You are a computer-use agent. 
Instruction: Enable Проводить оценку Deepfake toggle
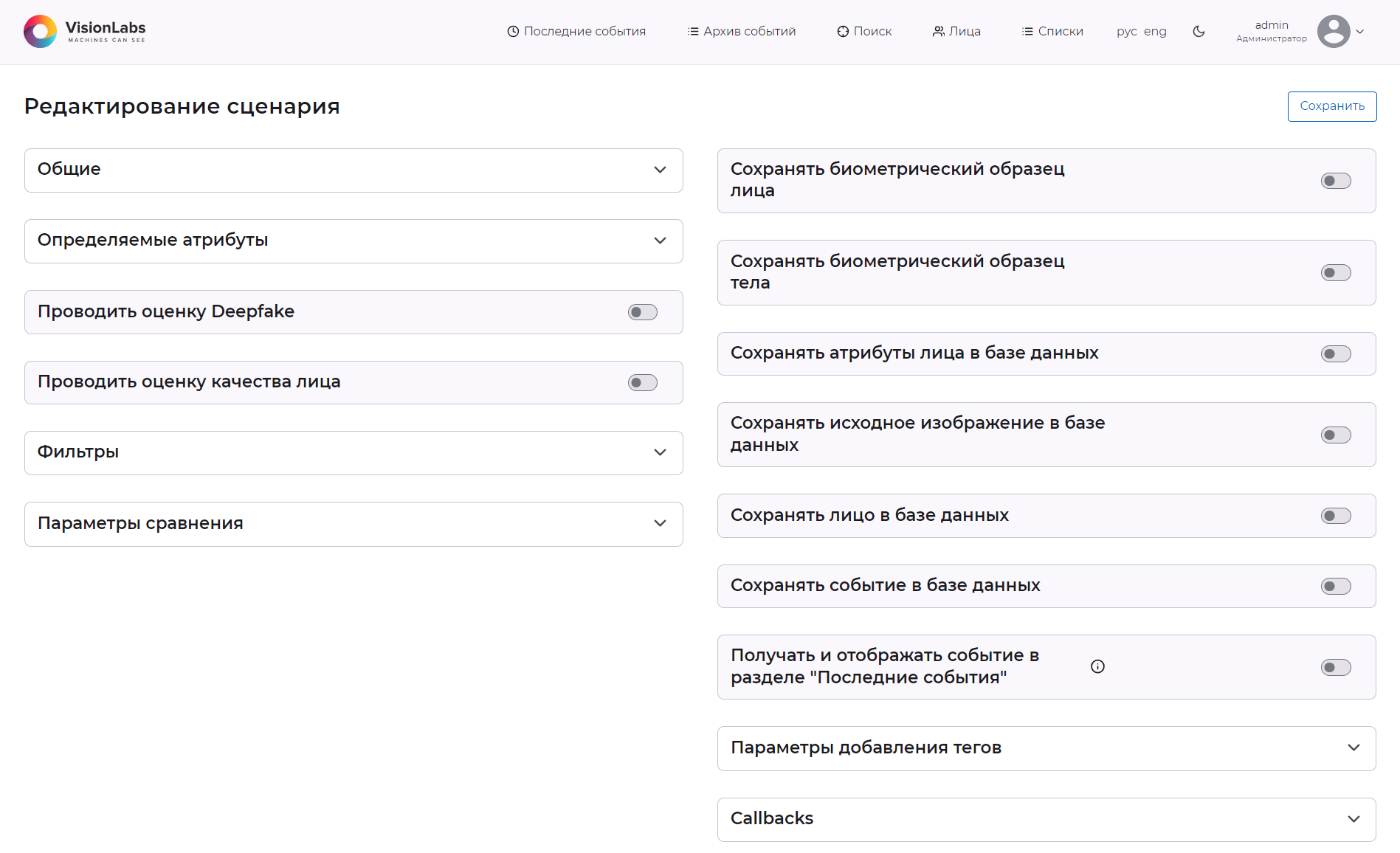[x=643, y=312]
